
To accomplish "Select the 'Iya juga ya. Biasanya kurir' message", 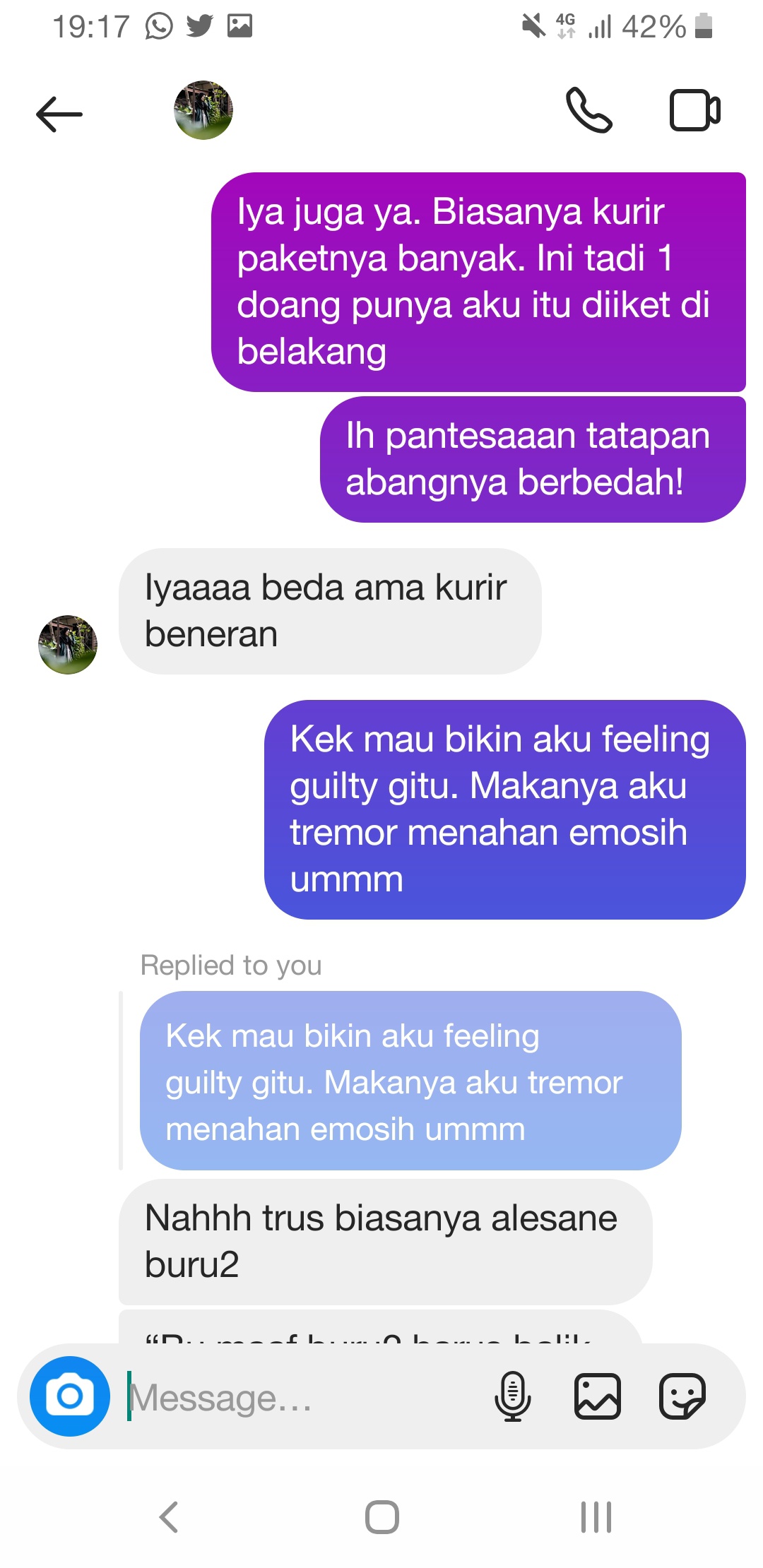I will [478, 282].
